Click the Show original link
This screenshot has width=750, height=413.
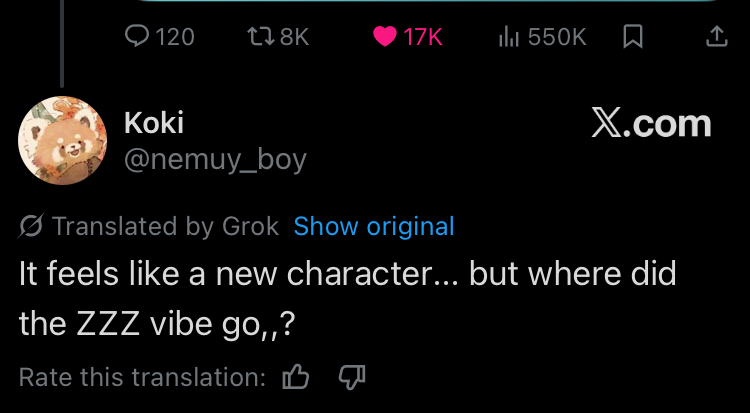374,227
